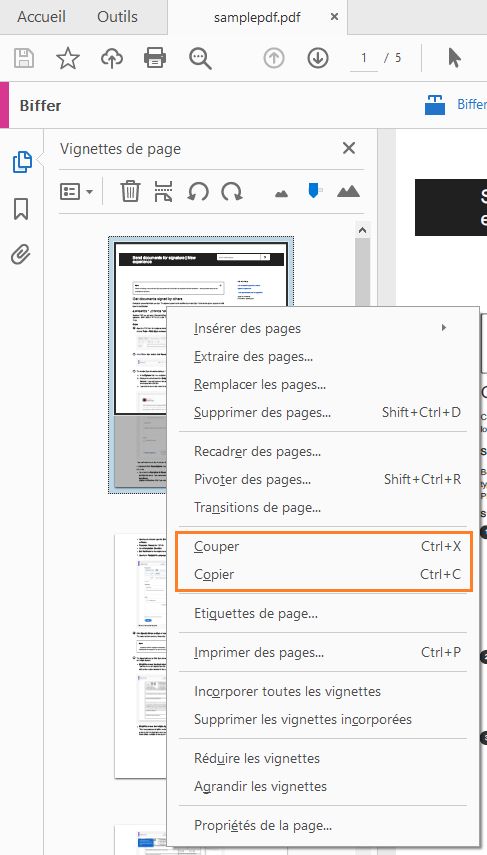Click the cloud upload icon
This screenshot has width=487, height=855.
(x=112, y=58)
